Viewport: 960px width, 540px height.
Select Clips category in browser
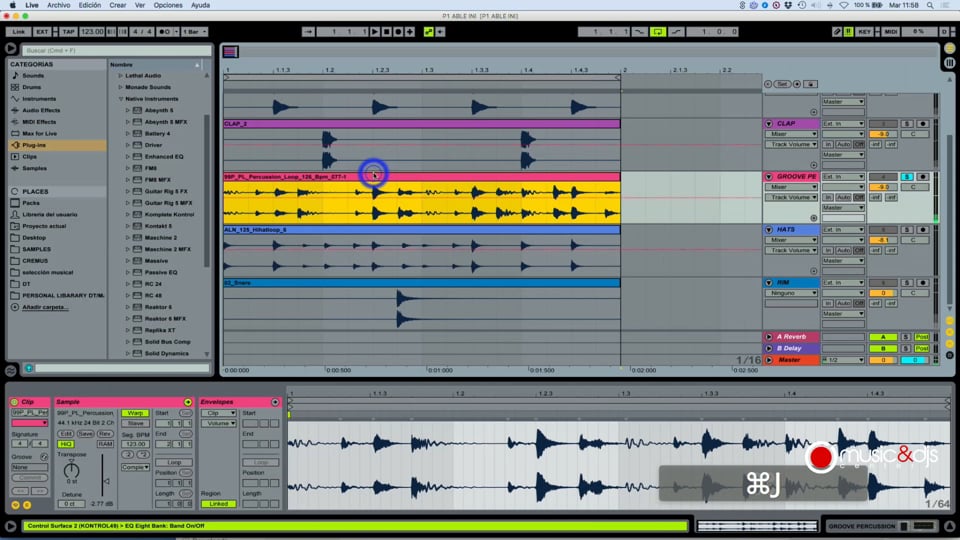point(29,157)
